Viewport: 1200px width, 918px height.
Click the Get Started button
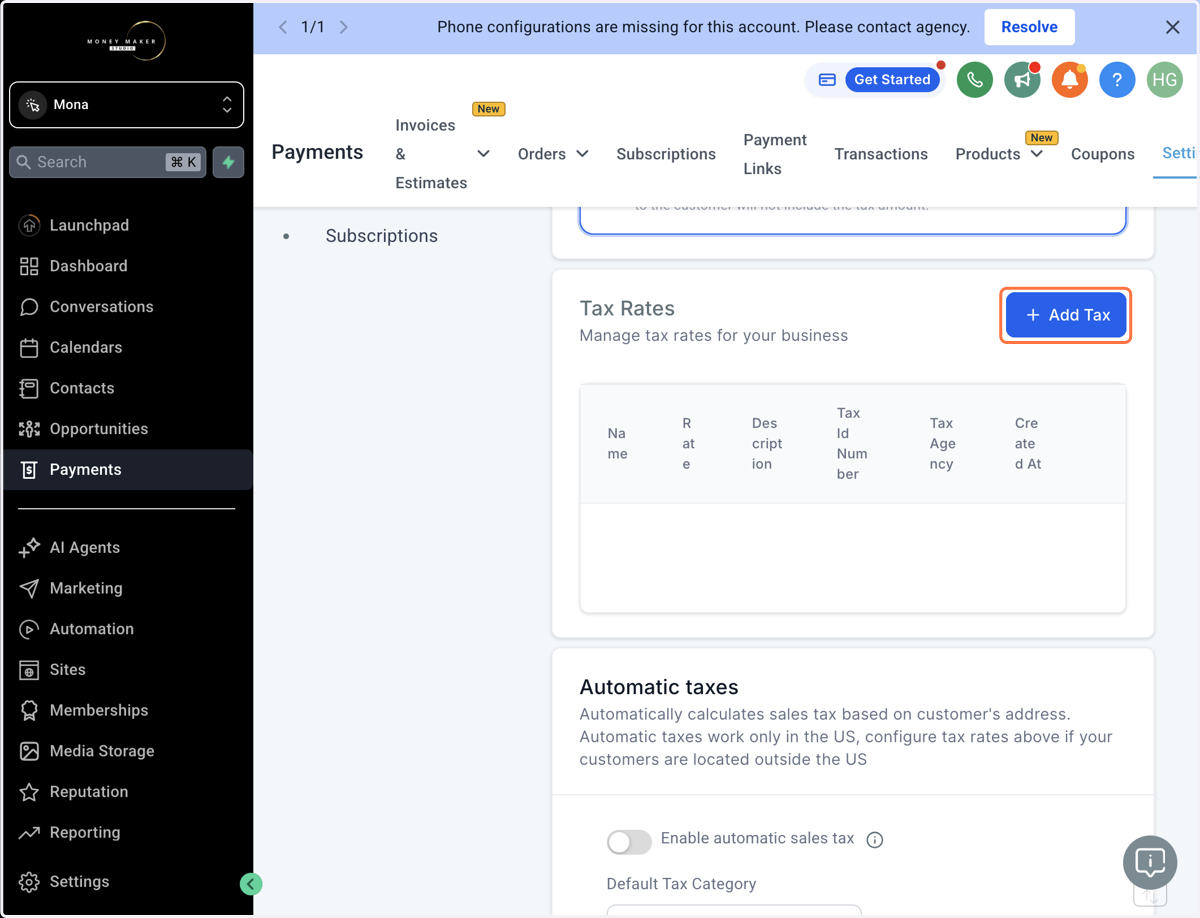pos(892,80)
